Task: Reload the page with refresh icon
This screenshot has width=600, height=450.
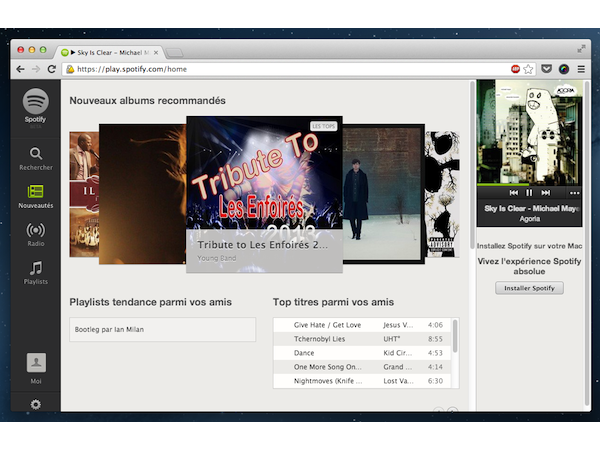Action: 52,69
